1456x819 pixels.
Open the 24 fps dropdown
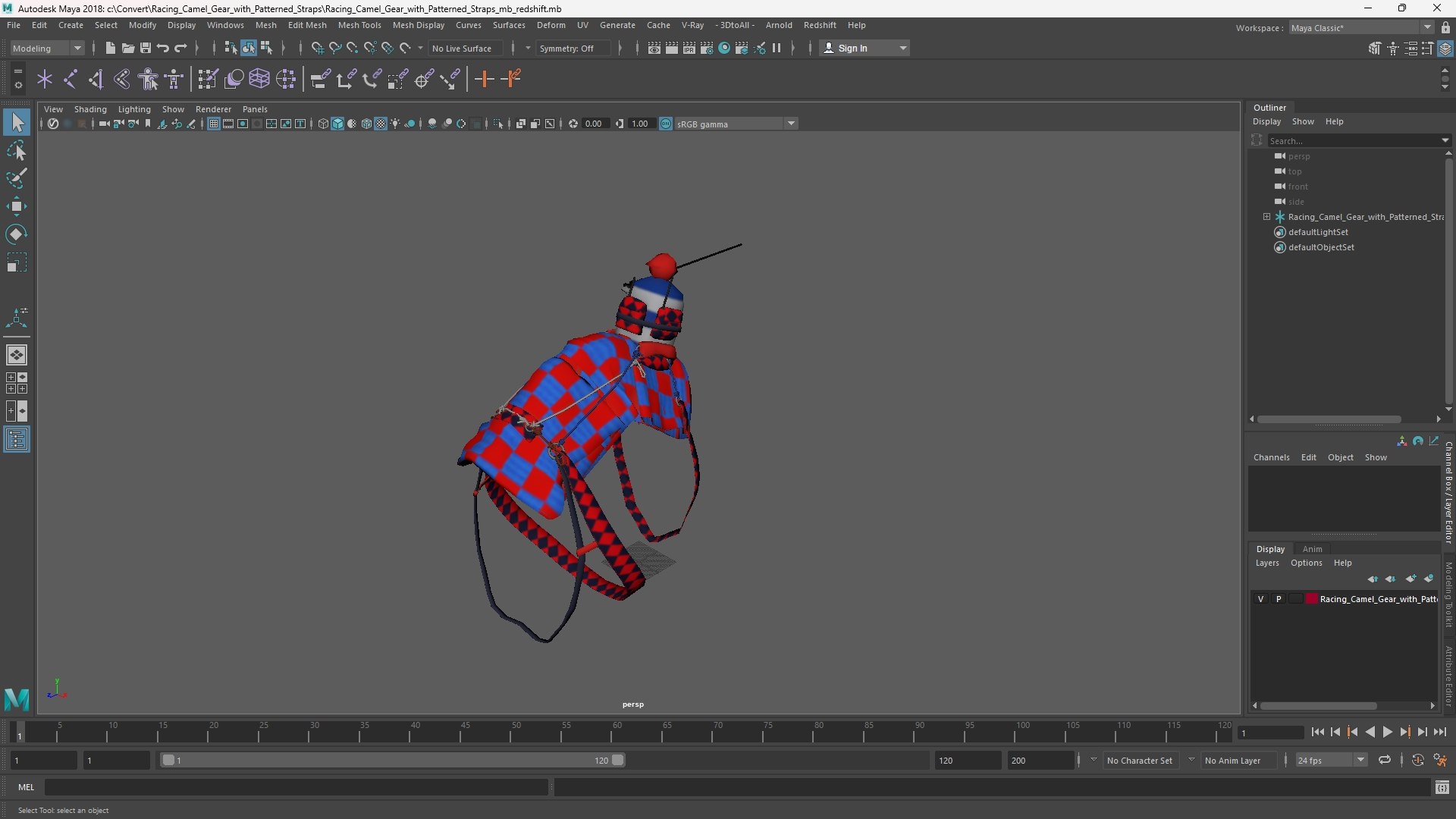pos(1331,760)
